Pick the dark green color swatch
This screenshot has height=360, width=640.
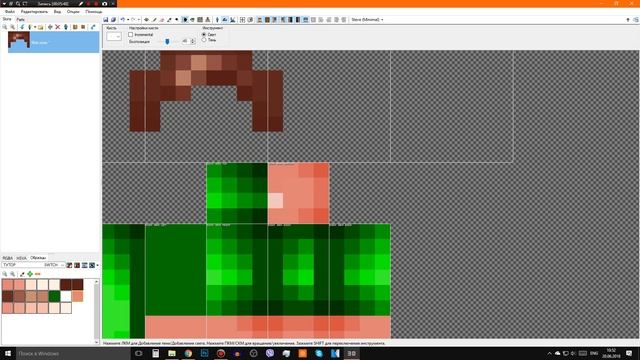pyautogui.click(x=54, y=296)
